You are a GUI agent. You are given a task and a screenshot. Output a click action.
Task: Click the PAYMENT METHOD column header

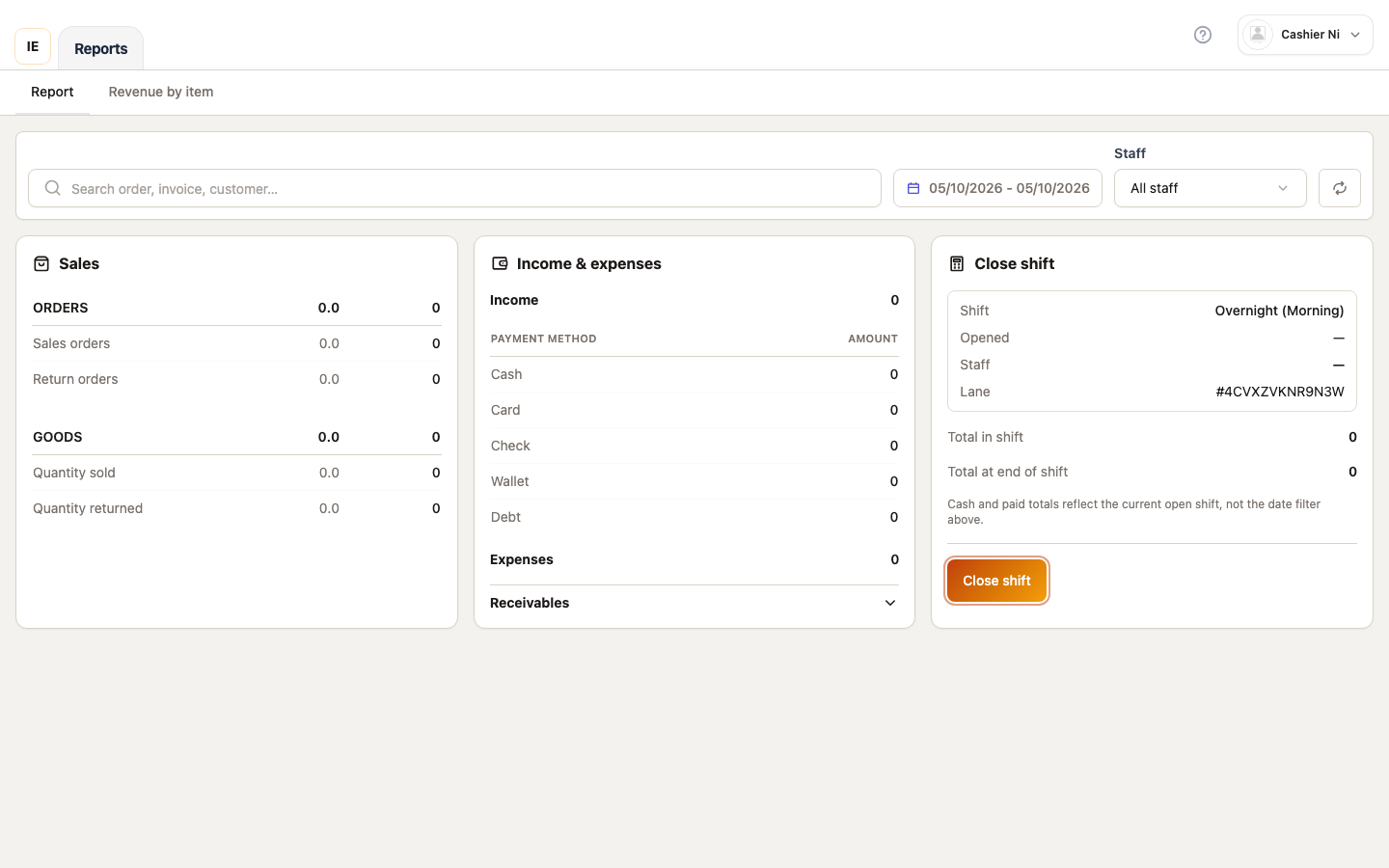click(x=543, y=339)
